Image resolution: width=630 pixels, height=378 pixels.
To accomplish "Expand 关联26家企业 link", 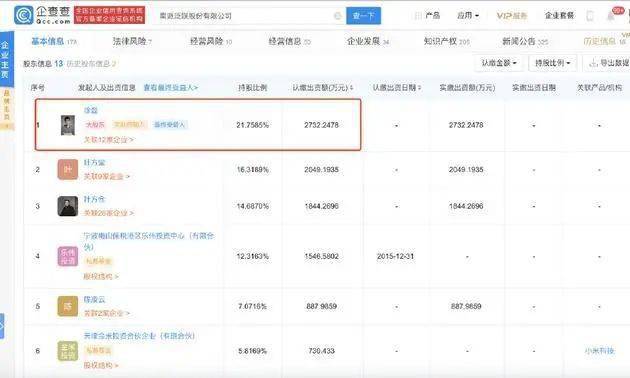I will coord(108,213).
